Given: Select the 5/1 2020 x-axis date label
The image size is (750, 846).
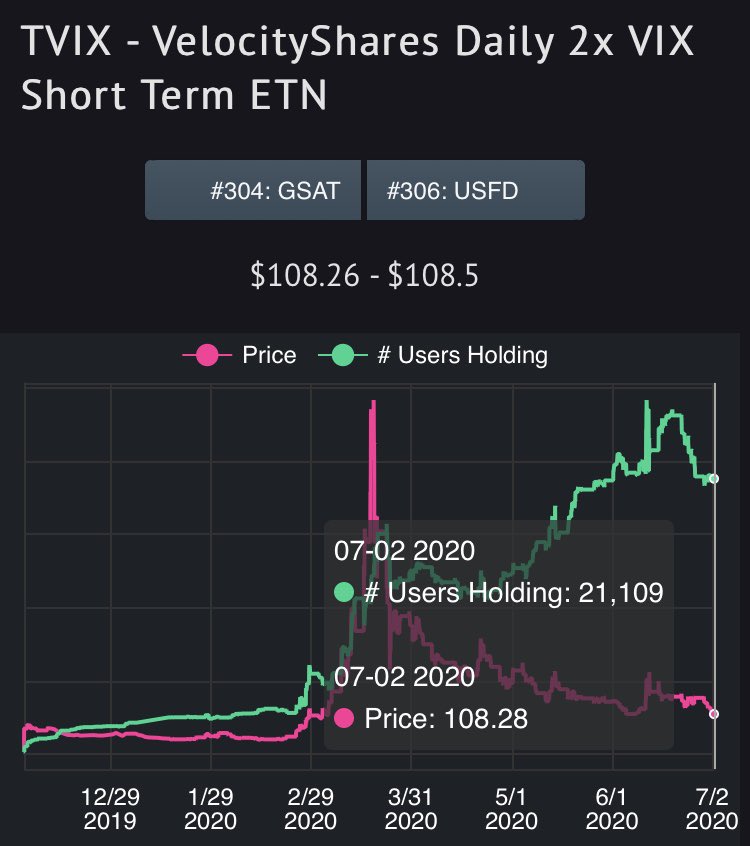Looking at the screenshot, I should pyautogui.click(x=511, y=809).
